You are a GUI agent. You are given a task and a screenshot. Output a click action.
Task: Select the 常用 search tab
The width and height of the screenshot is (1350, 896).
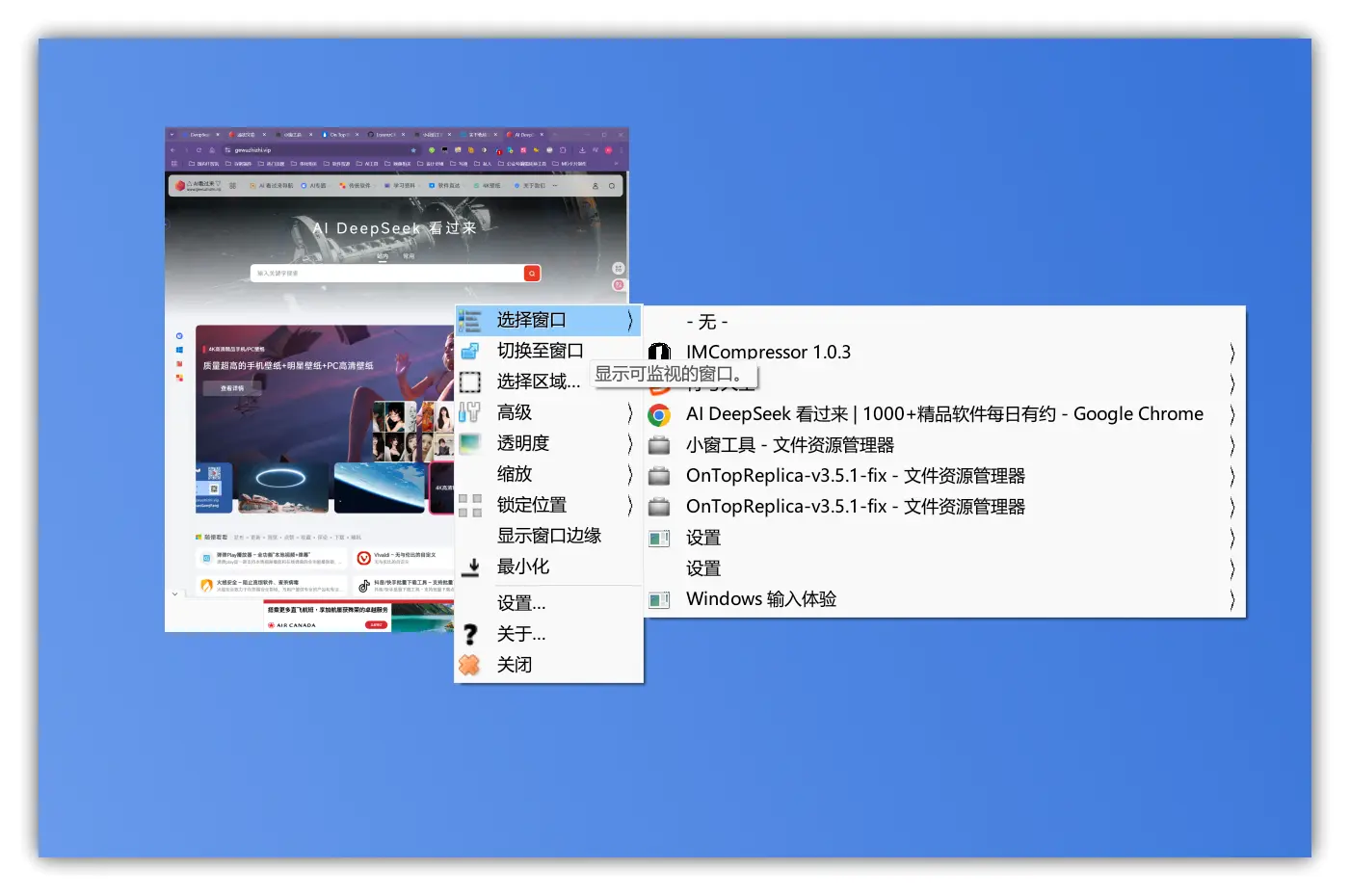[409, 256]
